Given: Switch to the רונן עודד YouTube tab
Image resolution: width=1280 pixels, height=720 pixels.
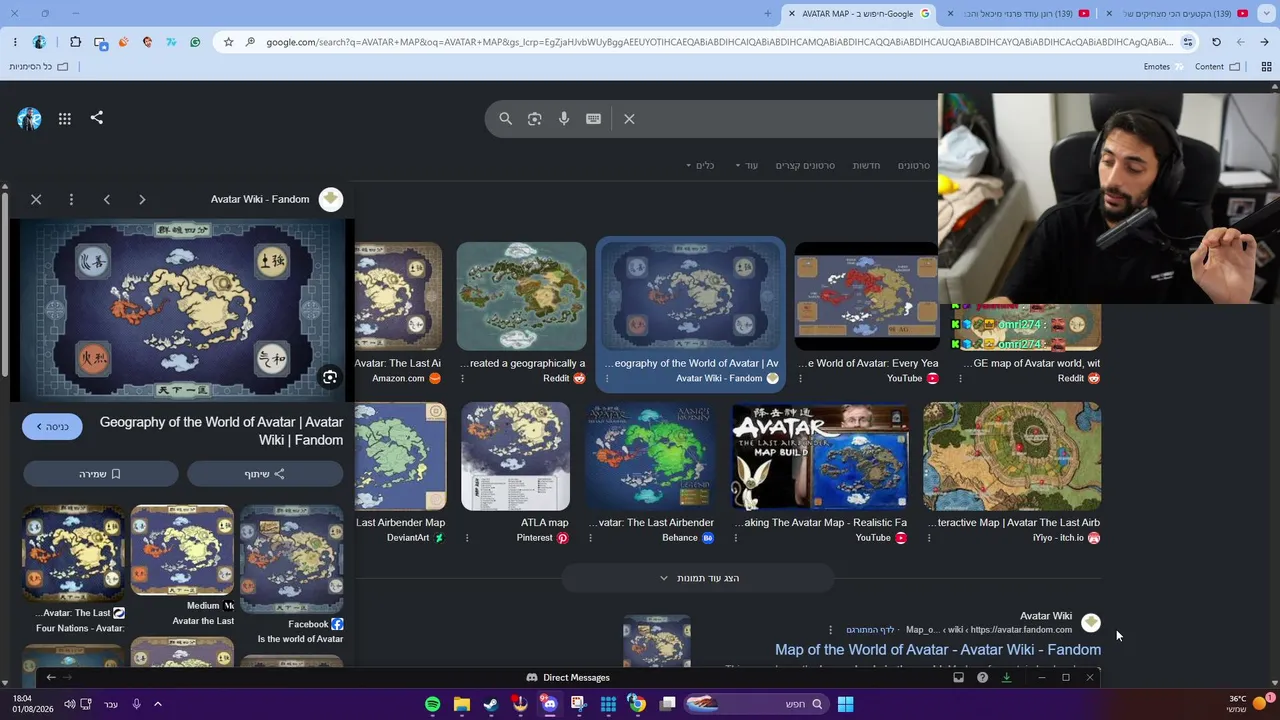Looking at the screenshot, I should 1019,13.
